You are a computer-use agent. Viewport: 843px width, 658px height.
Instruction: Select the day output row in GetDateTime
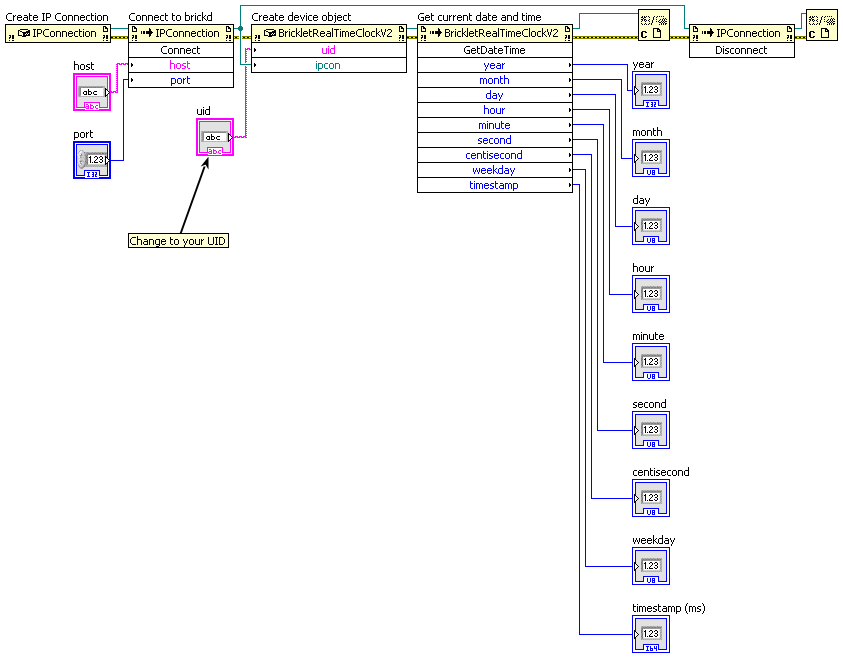[495, 95]
